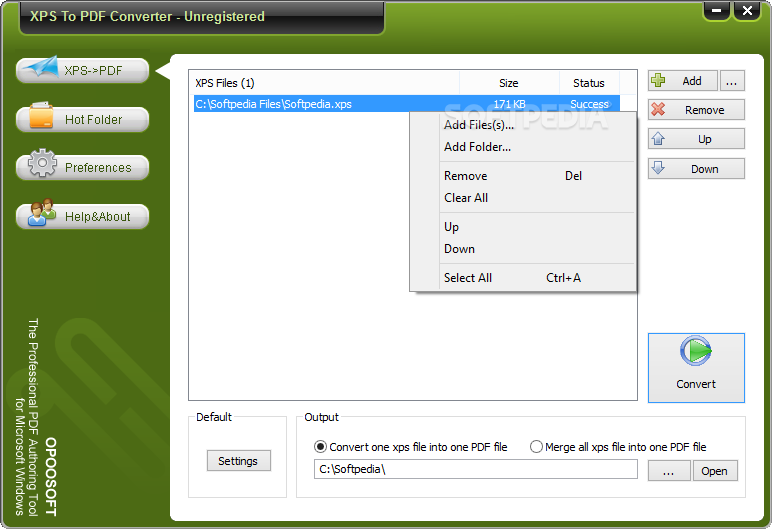Click the up arrow icon beside Up
The image size is (772, 529).
pyautogui.click(x=658, y=139)
